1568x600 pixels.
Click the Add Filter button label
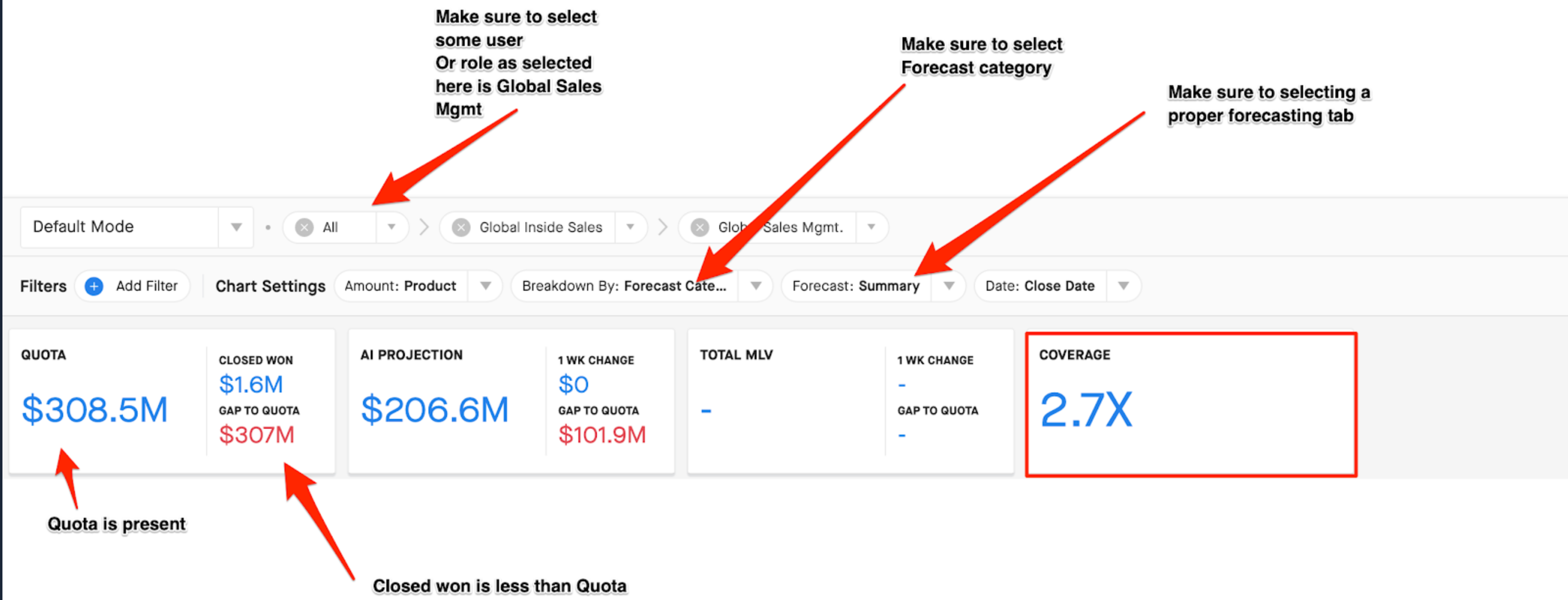[147, 286]
